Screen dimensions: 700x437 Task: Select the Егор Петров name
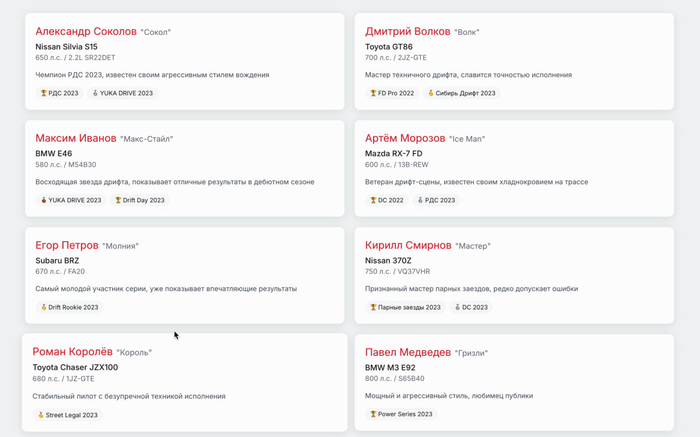pos(67,245)
